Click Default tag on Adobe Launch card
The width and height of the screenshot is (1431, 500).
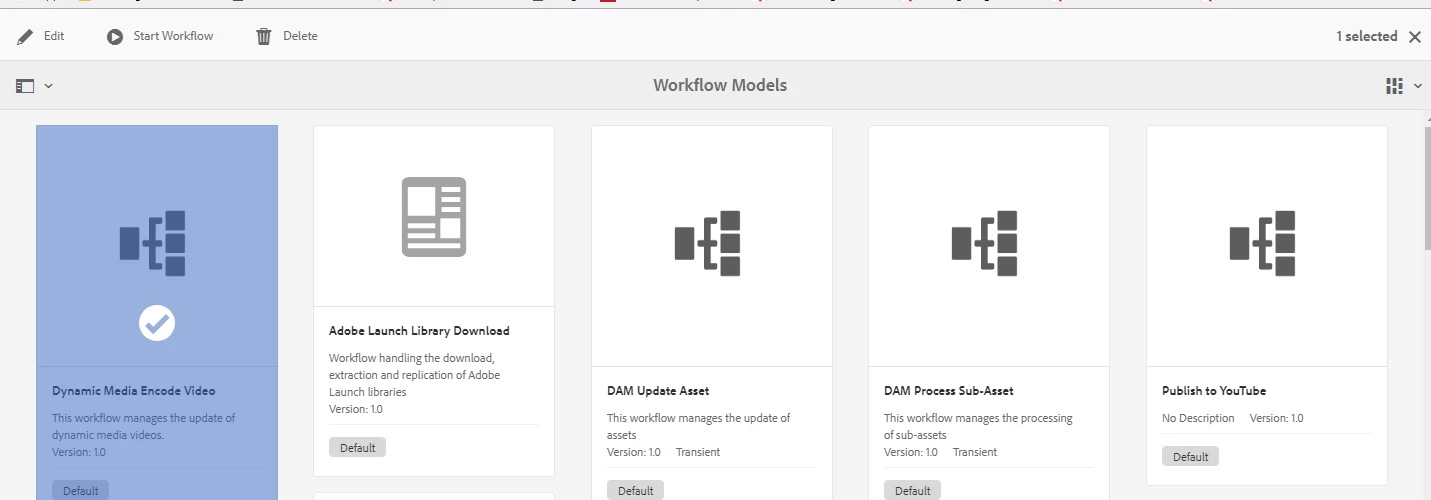[x=357, y=447]
